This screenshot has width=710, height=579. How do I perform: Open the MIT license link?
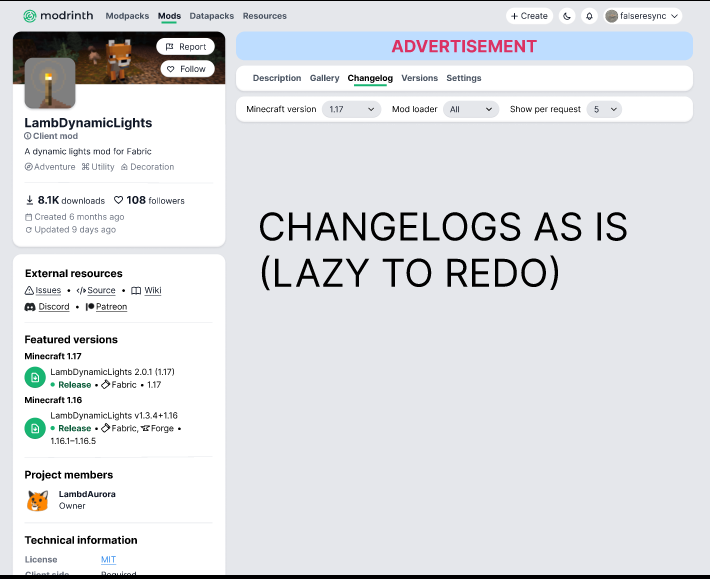click(x=108, y=560)
